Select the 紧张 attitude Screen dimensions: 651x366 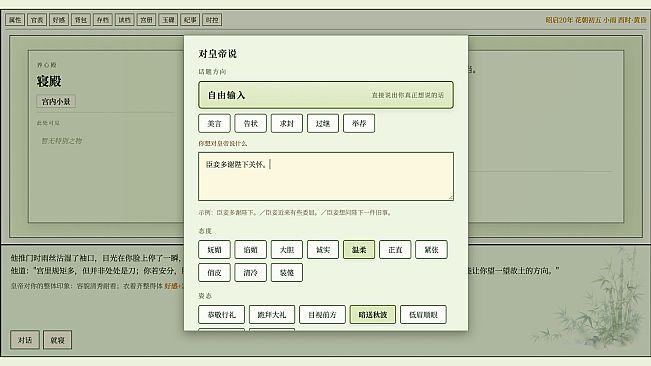coord(431,250)
